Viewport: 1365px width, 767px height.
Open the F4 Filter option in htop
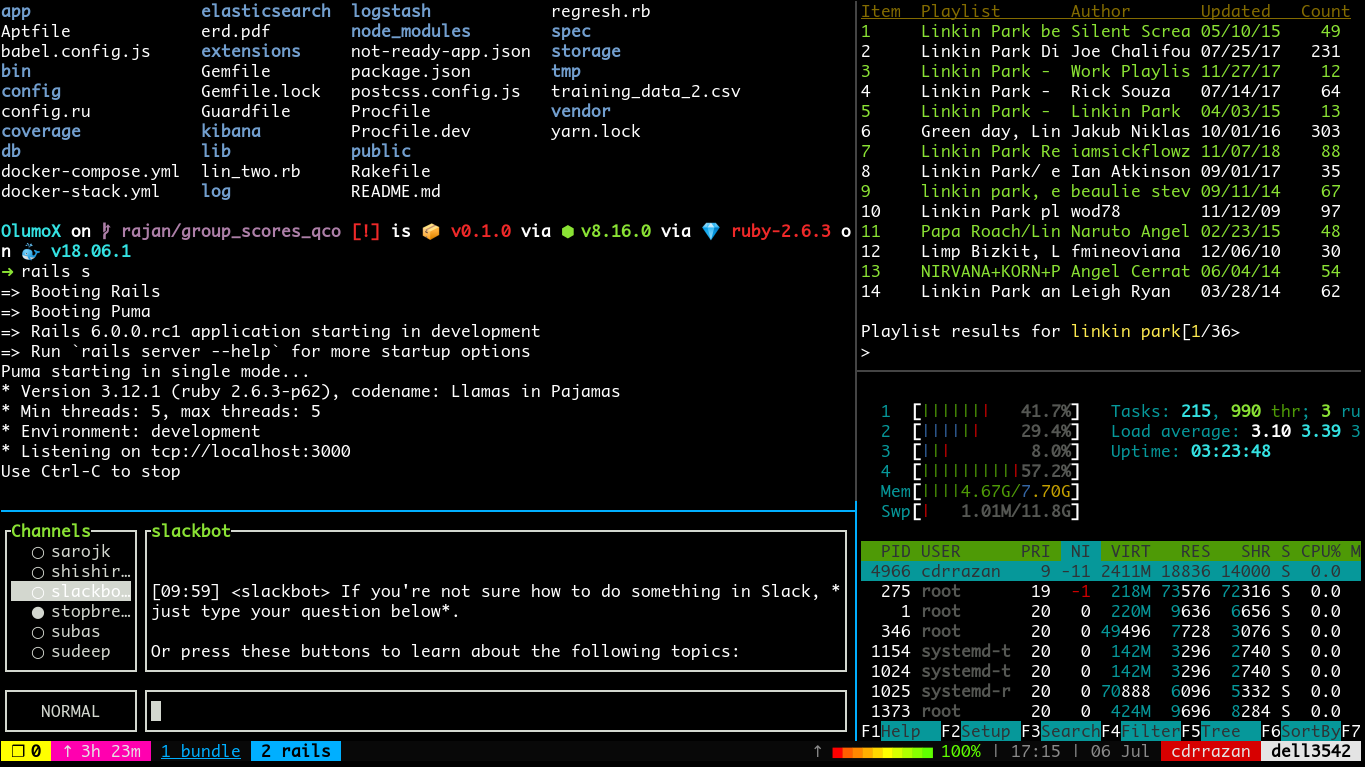pyautogui.click(x=1150, y=731)
